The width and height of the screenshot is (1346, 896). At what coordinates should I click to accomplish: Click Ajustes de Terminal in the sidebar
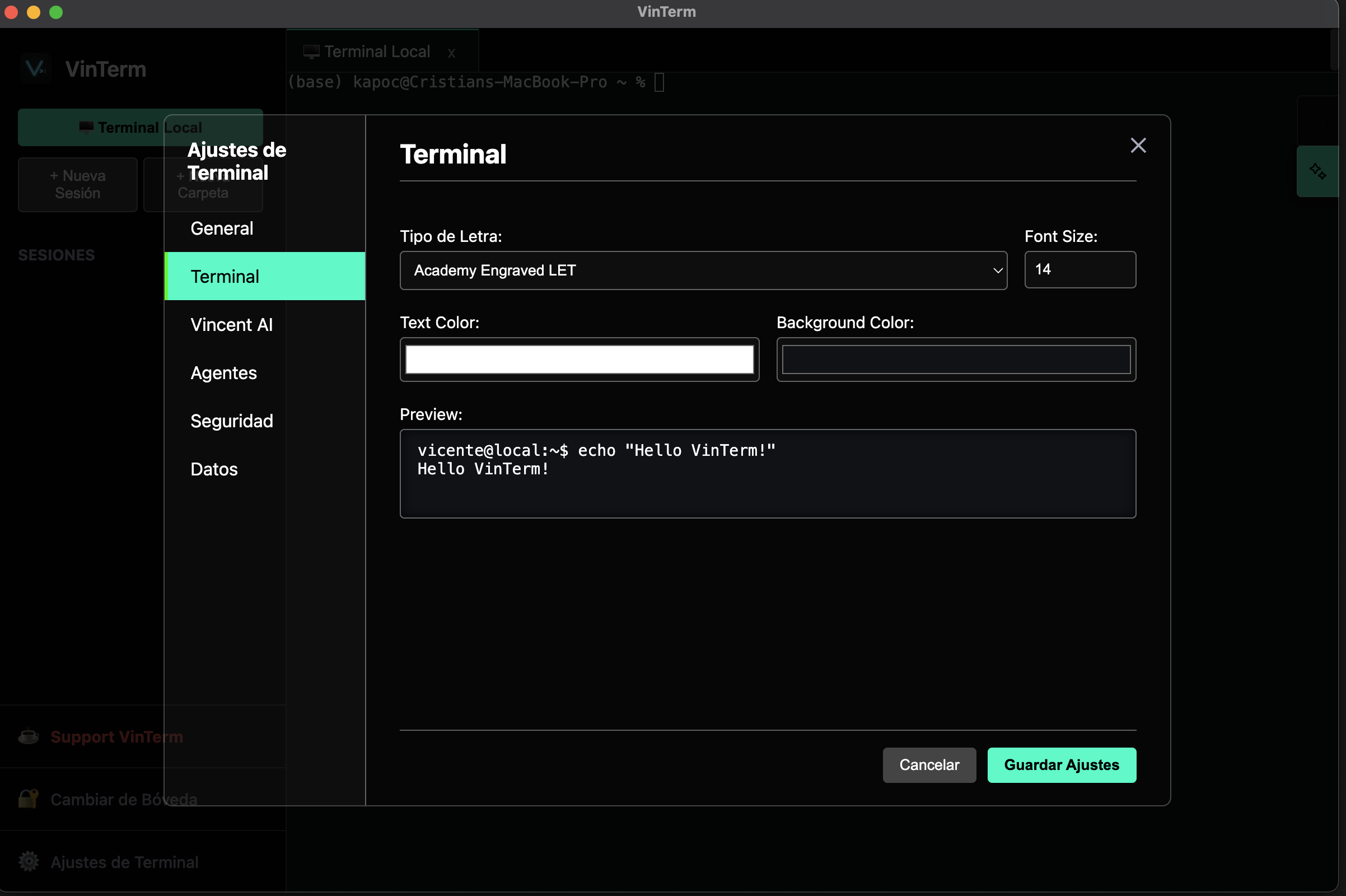[x=124, y=862]
